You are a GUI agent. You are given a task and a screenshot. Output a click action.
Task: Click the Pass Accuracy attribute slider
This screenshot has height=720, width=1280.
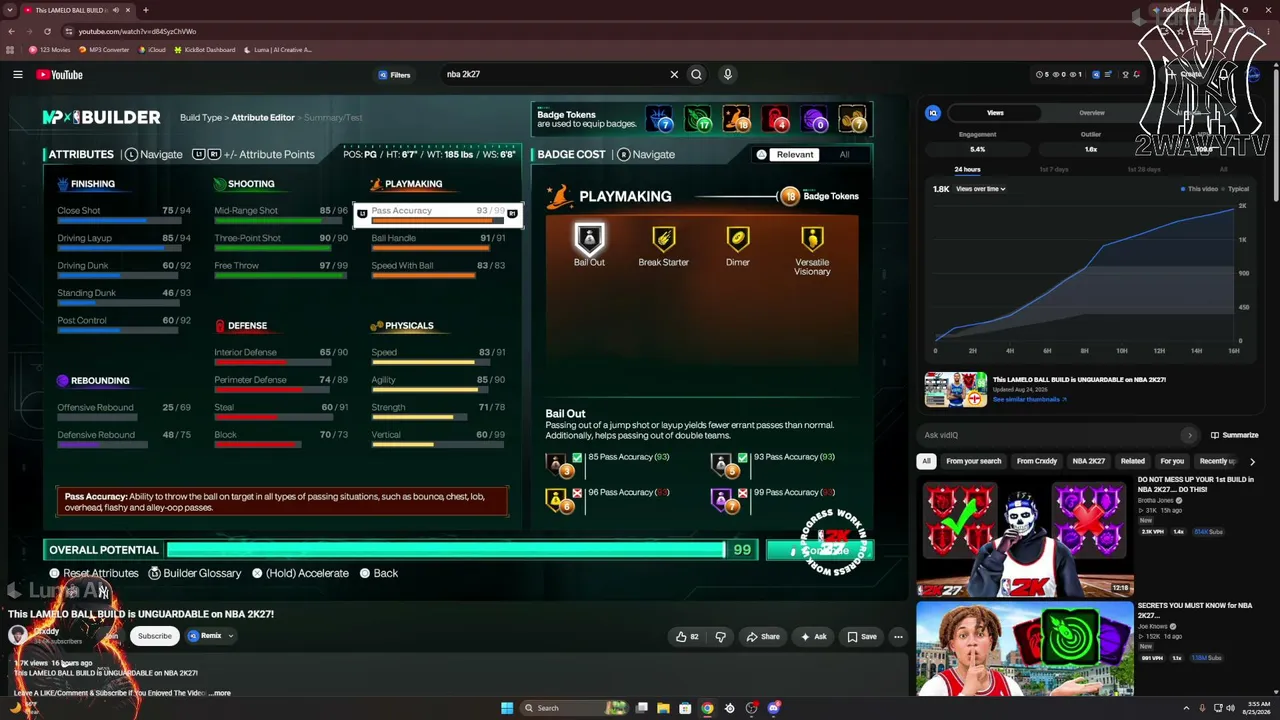pyautogui.click(x=438, y=214)
